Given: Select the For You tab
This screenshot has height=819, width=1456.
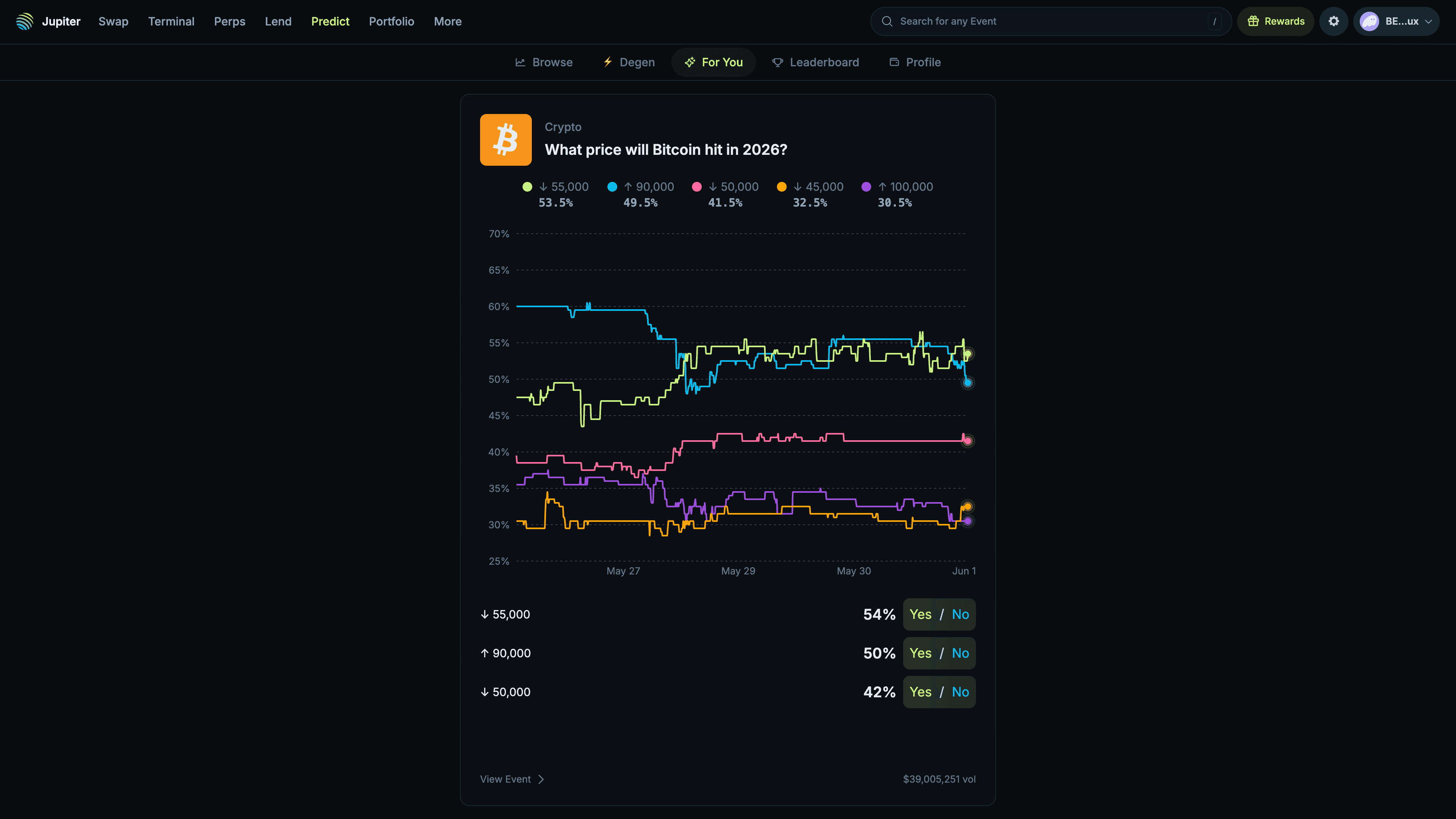Looking at the screenshot, I should click(713, 62).
